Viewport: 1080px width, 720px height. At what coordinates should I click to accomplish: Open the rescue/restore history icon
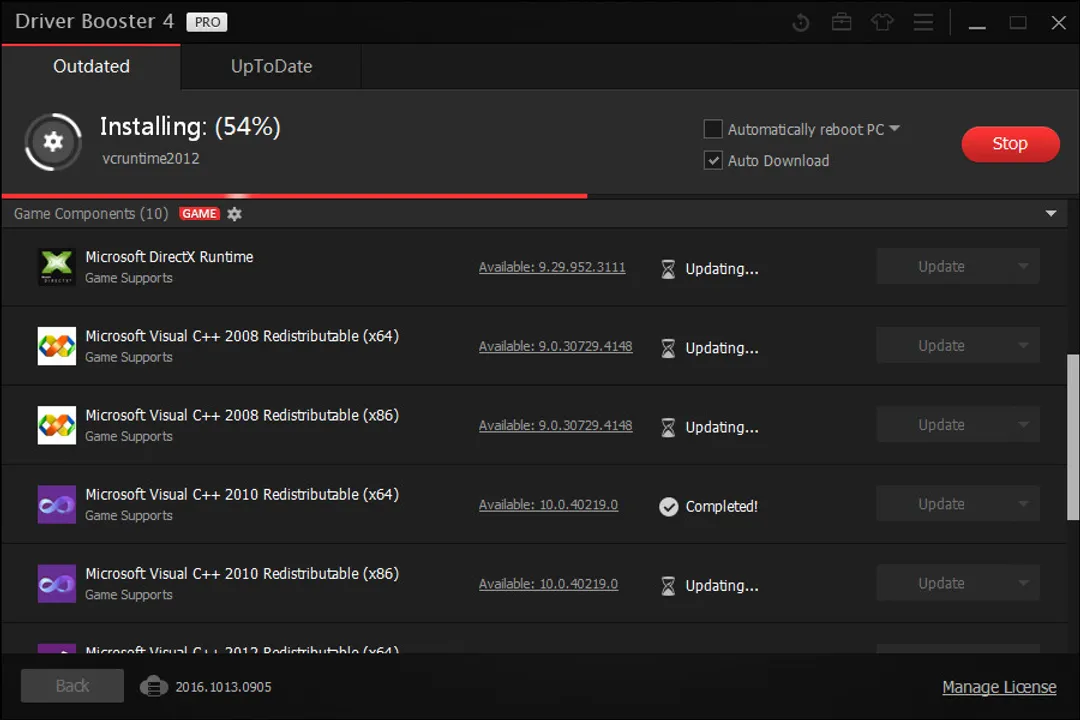tap(800, 23)
